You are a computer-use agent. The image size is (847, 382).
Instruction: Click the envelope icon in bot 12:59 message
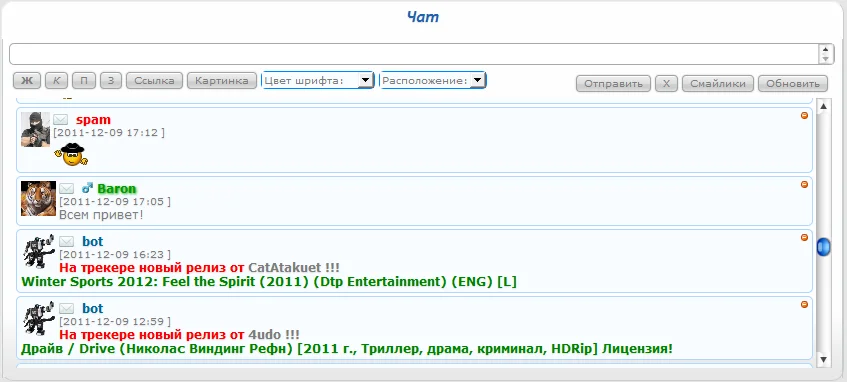point(66,309)
